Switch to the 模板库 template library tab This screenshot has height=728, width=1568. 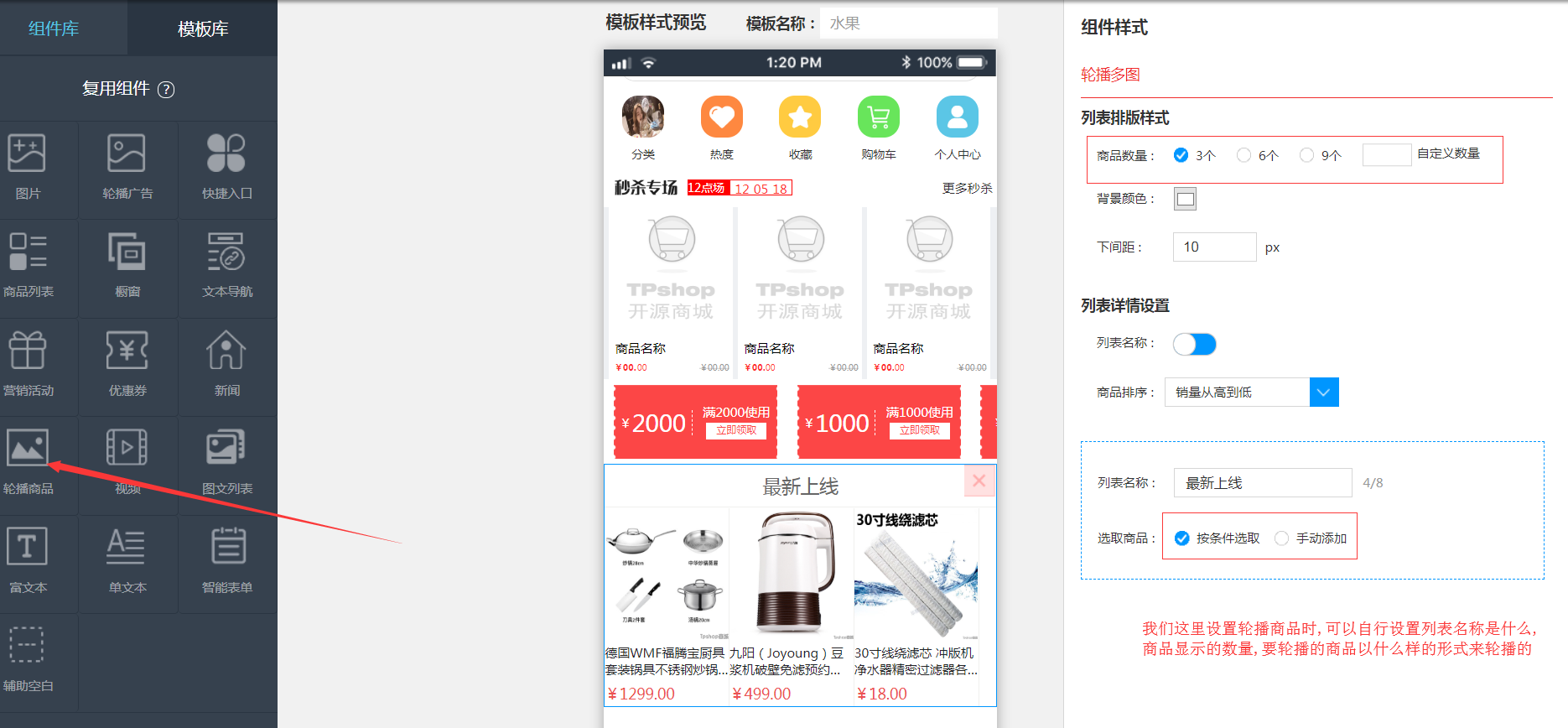tap(203, 29)
